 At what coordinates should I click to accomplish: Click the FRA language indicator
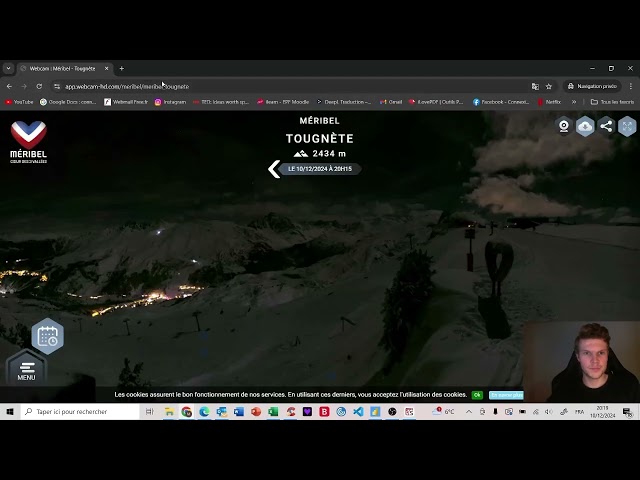(x=579, y=411)
